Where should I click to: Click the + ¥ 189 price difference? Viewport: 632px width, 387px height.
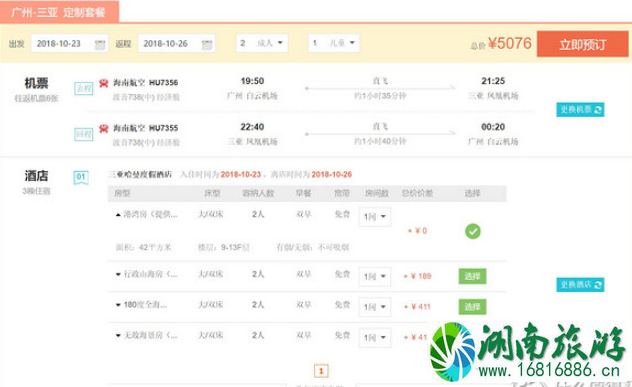pyautogui.click(x=418, y=276)
